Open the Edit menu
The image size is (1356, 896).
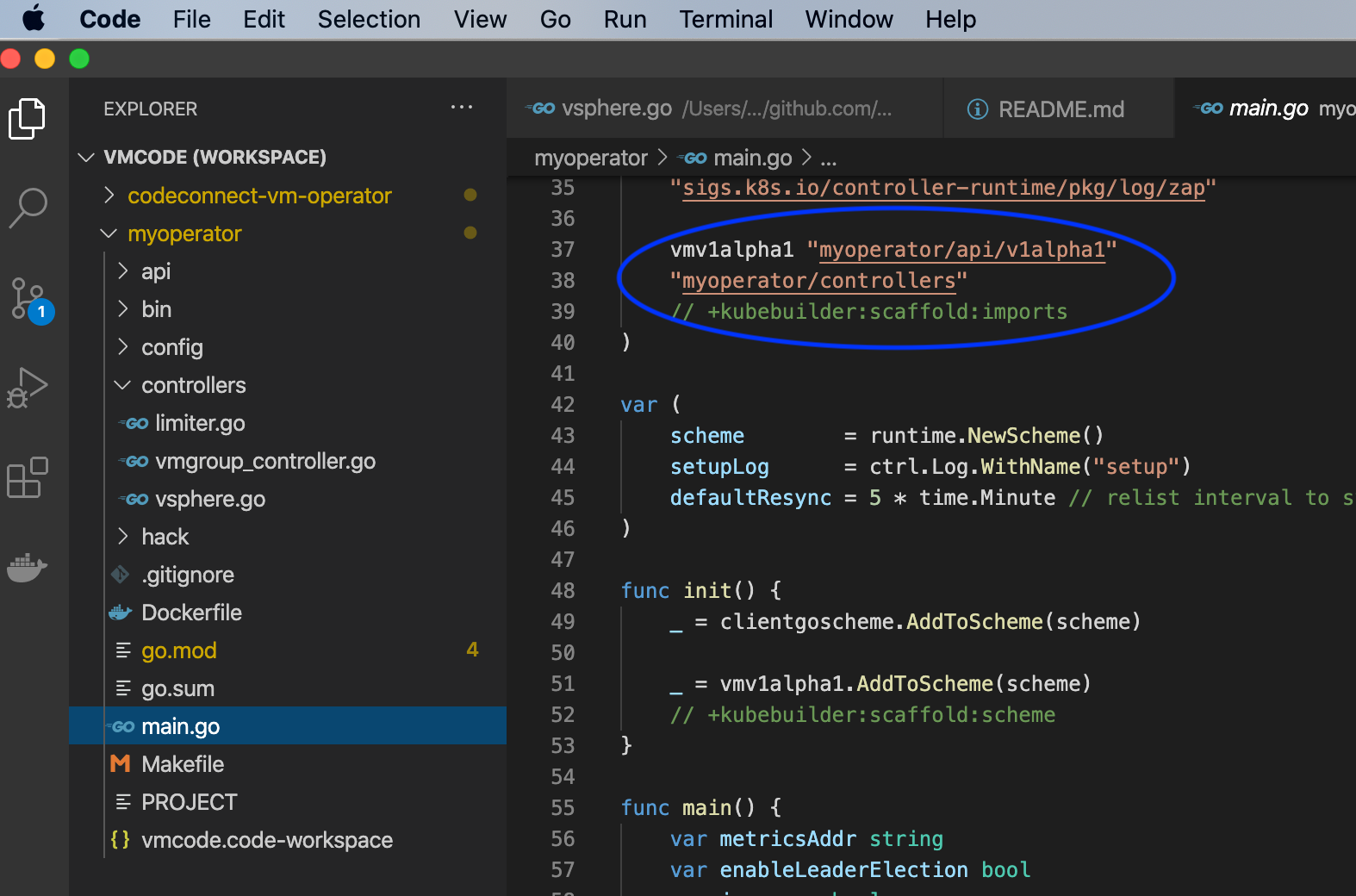click(264, 19)
